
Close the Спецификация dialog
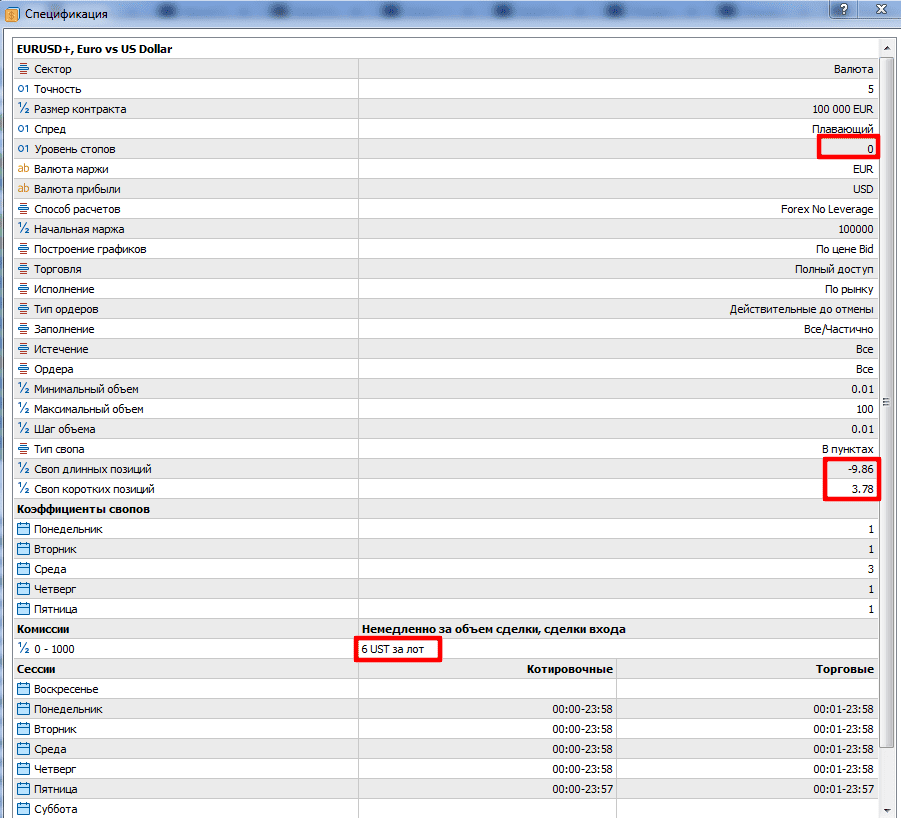coord(880,9)
